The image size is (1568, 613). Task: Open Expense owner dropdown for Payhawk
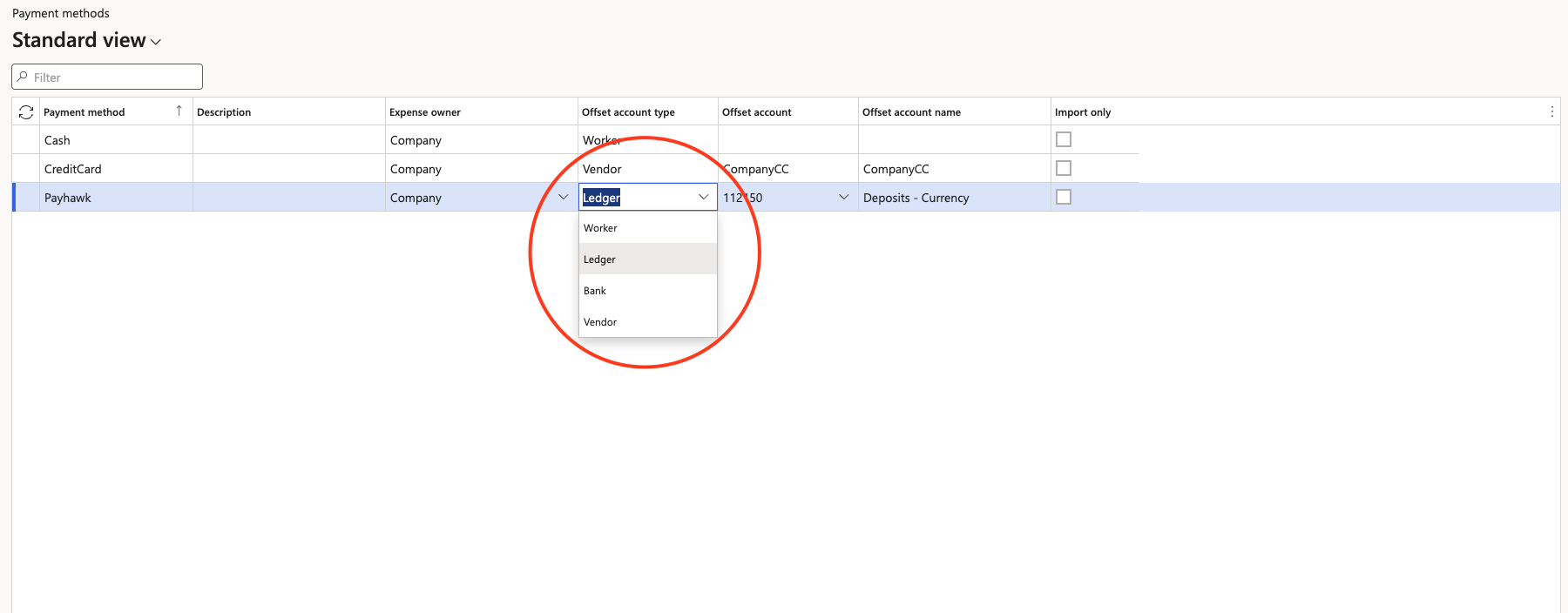pyautogui.click(x=563, y=197)
